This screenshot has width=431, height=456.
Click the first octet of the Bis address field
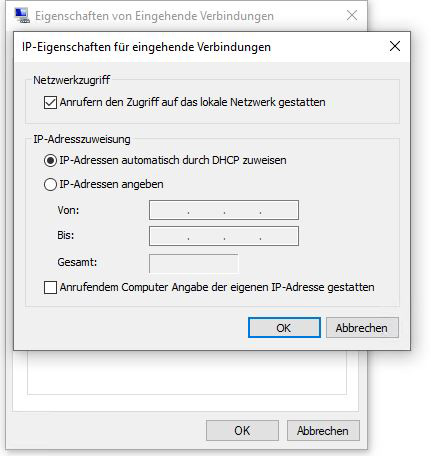point(169,236)
